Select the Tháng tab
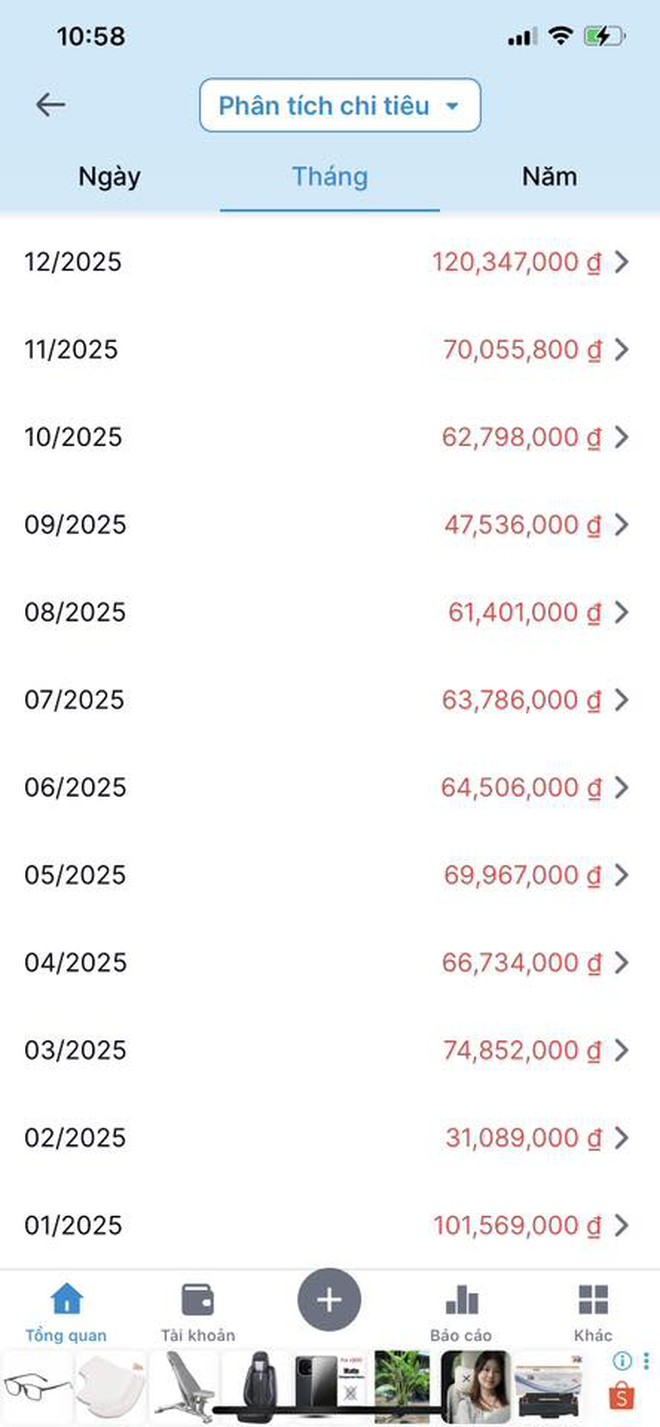This screenshot has height=1427, width=660. pos(330,177)
